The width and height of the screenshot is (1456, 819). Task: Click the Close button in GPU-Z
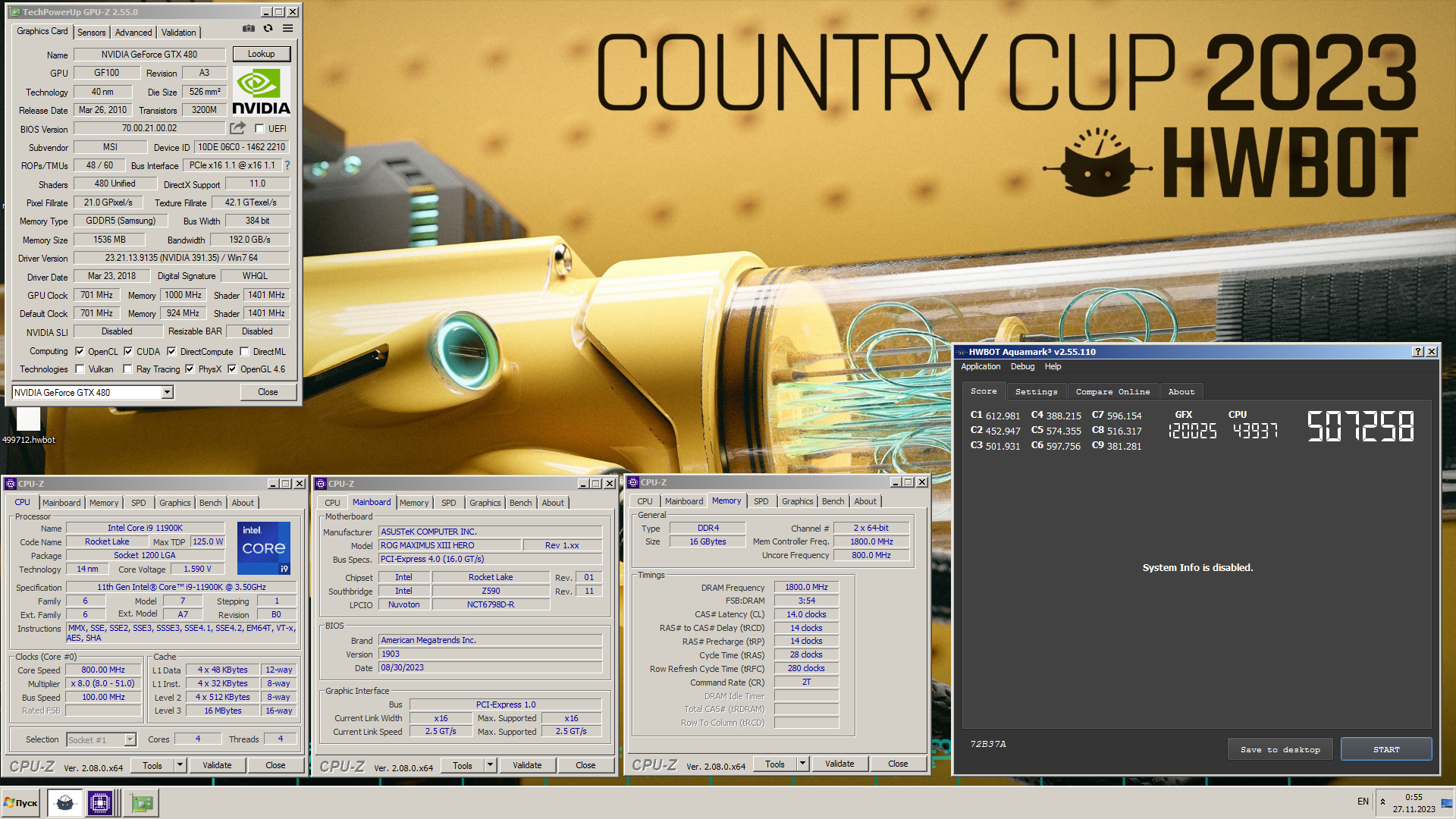[x=268, y=392]
